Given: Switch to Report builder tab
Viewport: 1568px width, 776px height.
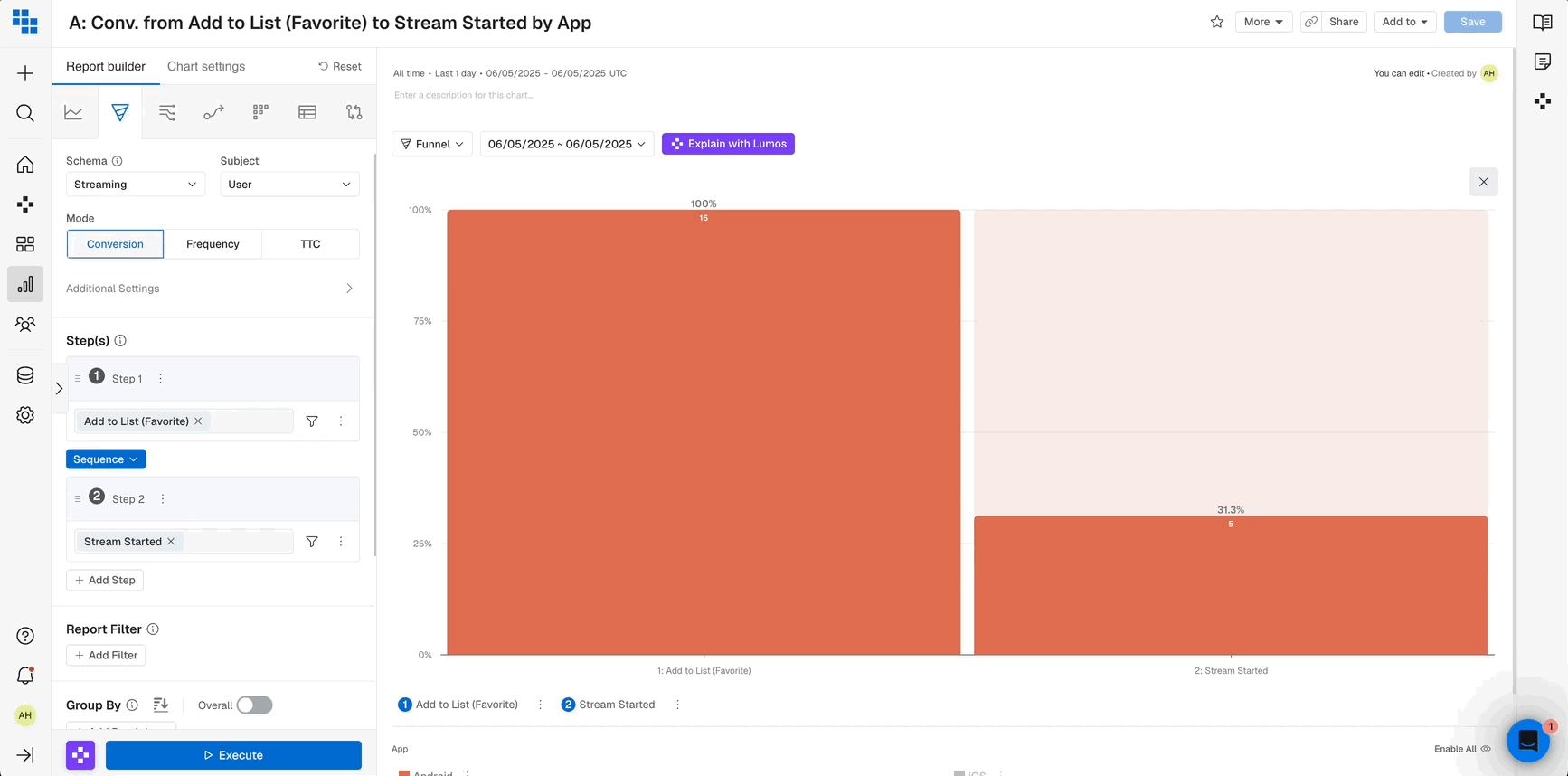Looking at the screenshot, I should click(106, 66).
